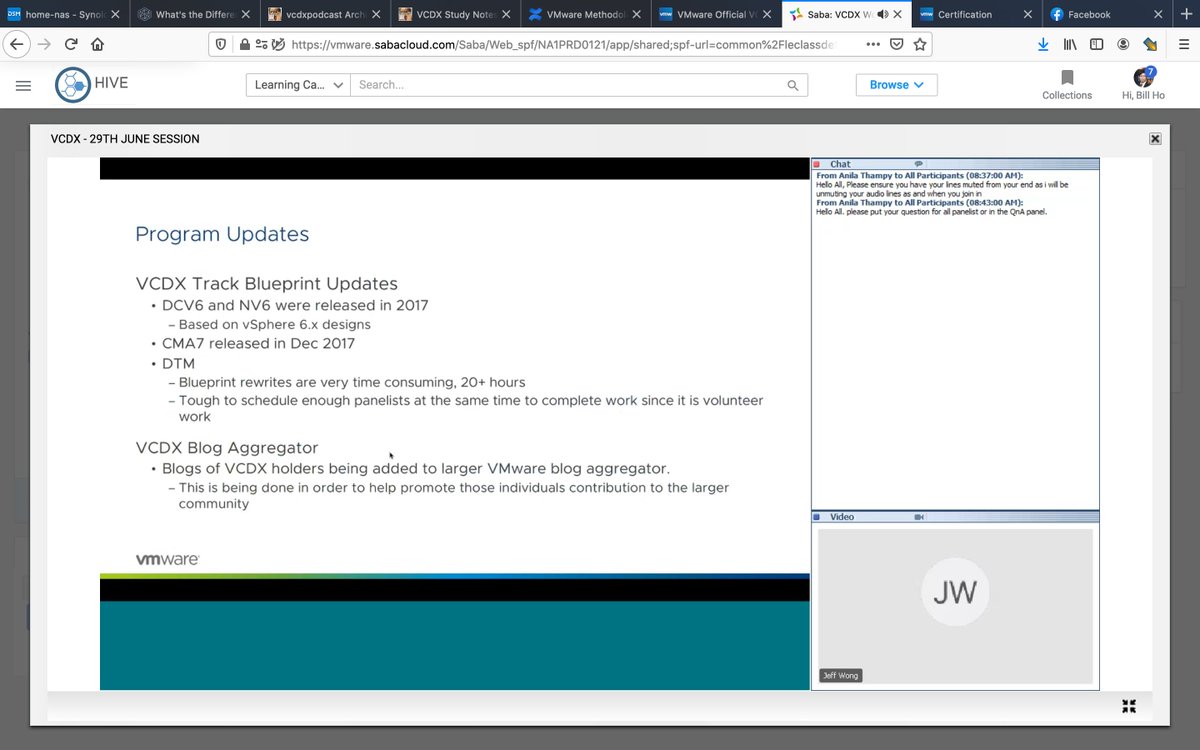1200x750 pixels.
Task: Switch to the What's the Difference tab
Action: (x=194, y=14)
